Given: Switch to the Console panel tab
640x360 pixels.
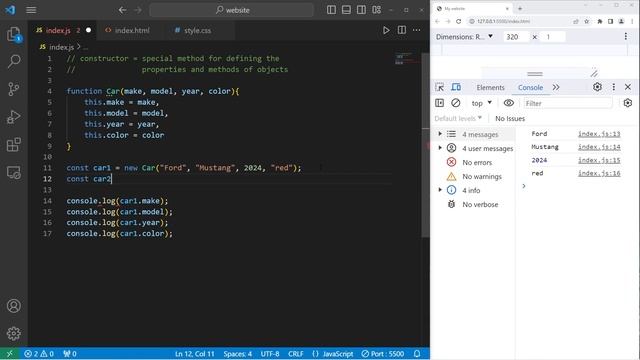Looking at the screenshot, I should pyautogui.click(x=530, y=87).
